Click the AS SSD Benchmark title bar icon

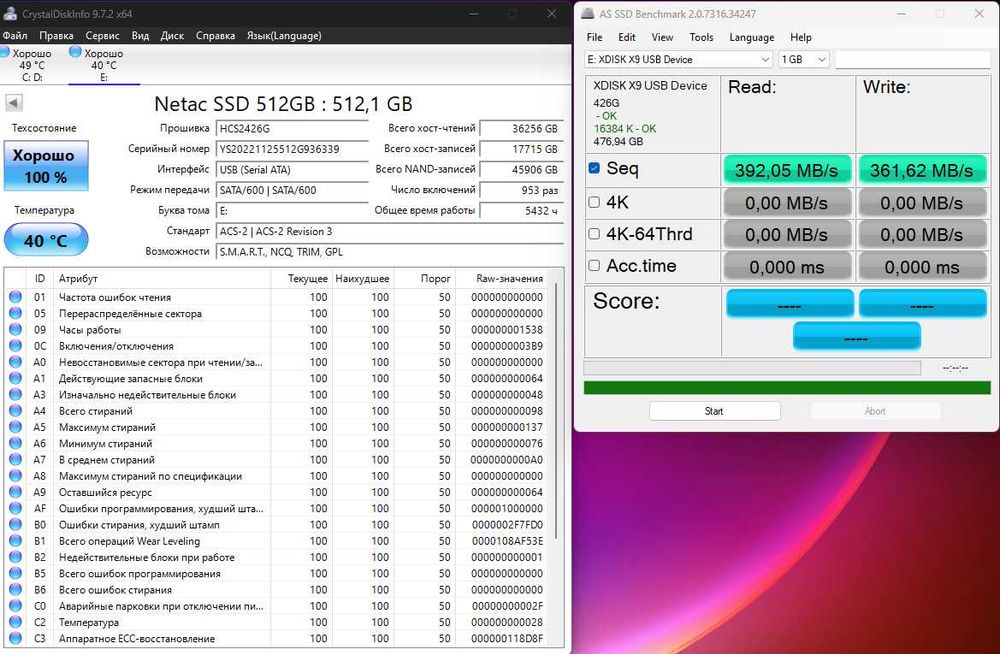point(587,13)
